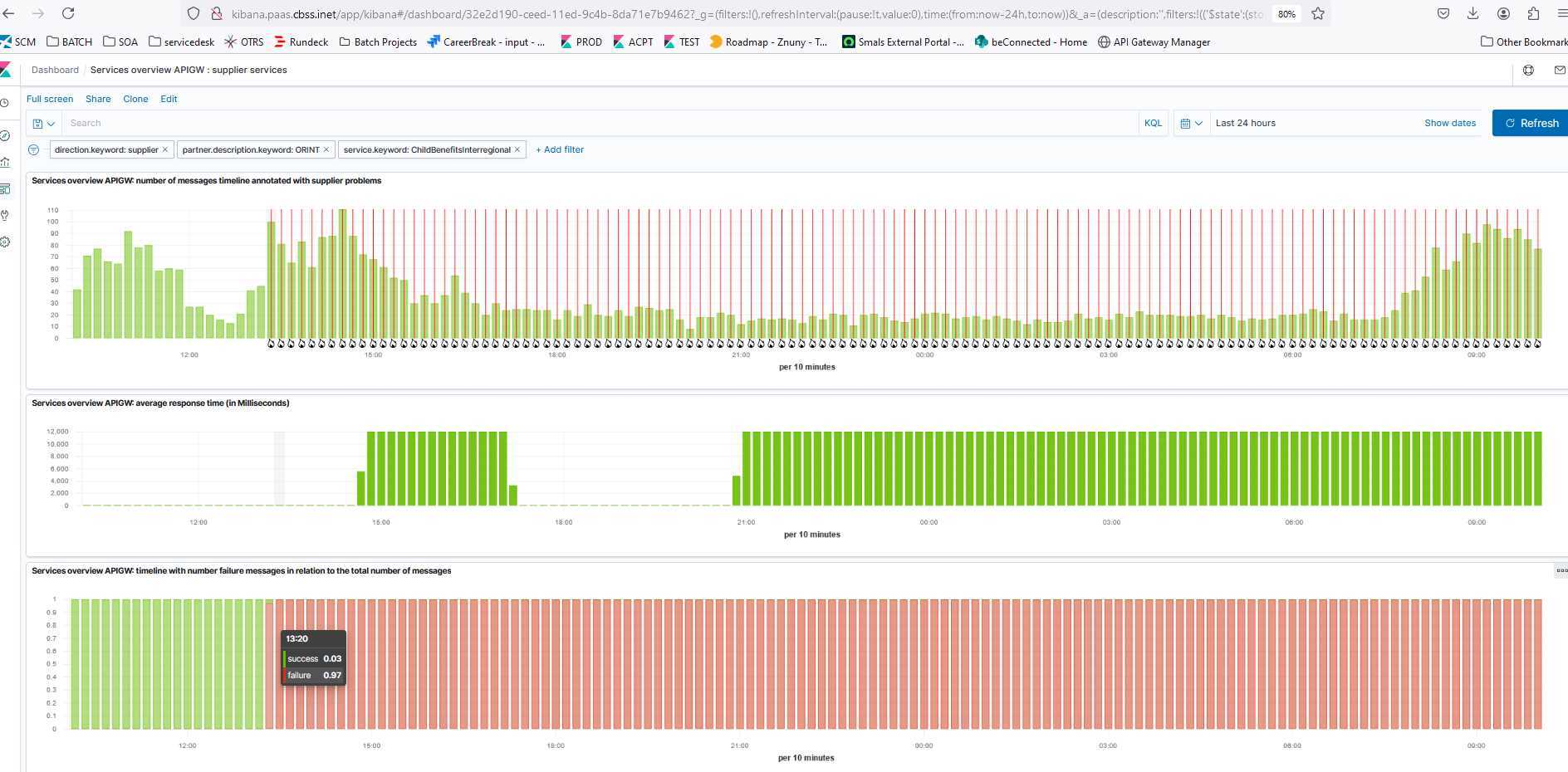Click Show dates link
Screen dimensions: 1568x772
pos(1450,123)
